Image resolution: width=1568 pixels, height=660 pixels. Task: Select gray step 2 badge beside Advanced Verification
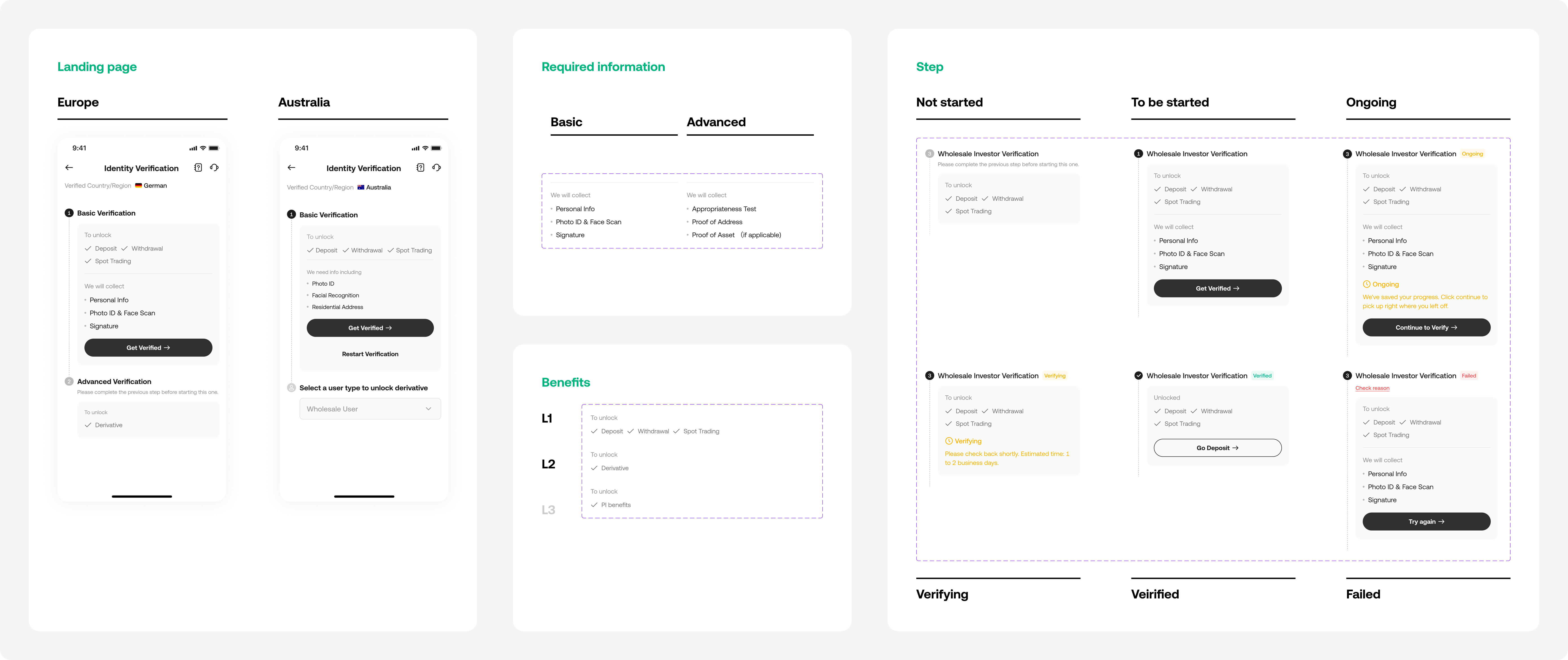click(x=69, y=382)
